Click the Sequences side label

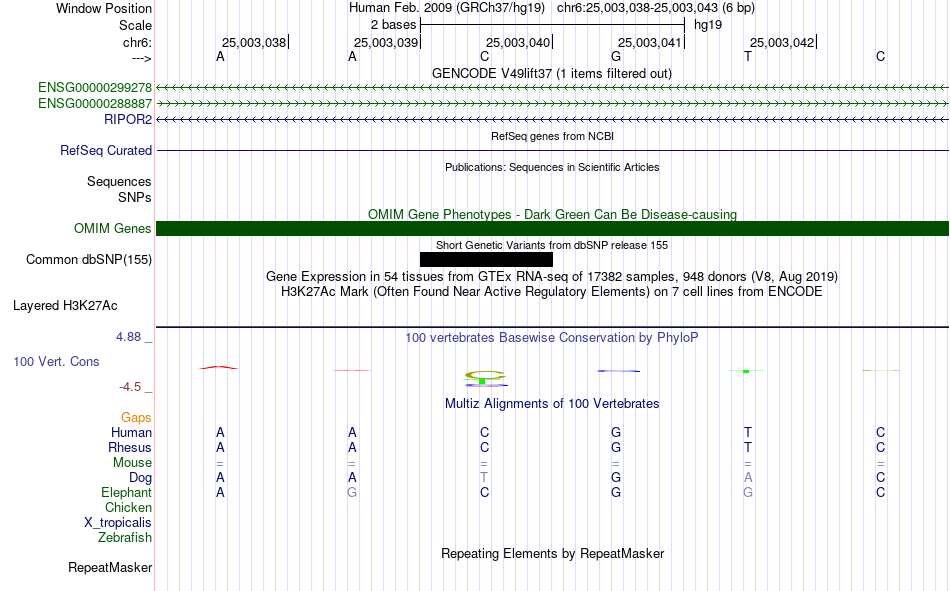point(119,181)
